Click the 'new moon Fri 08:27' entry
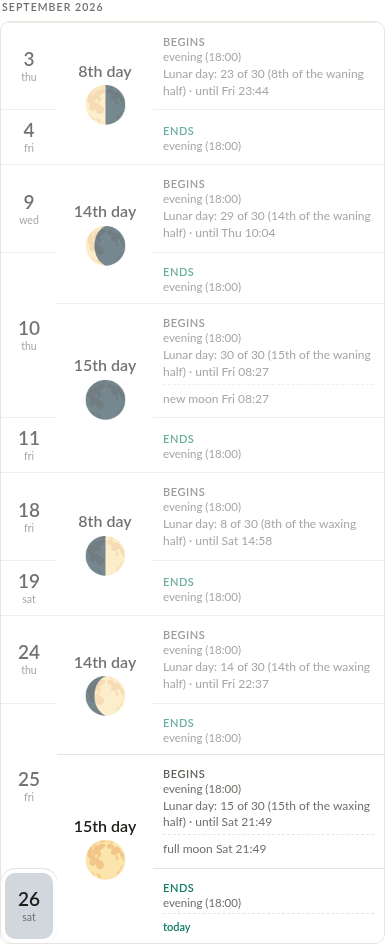 click(216, 399)
